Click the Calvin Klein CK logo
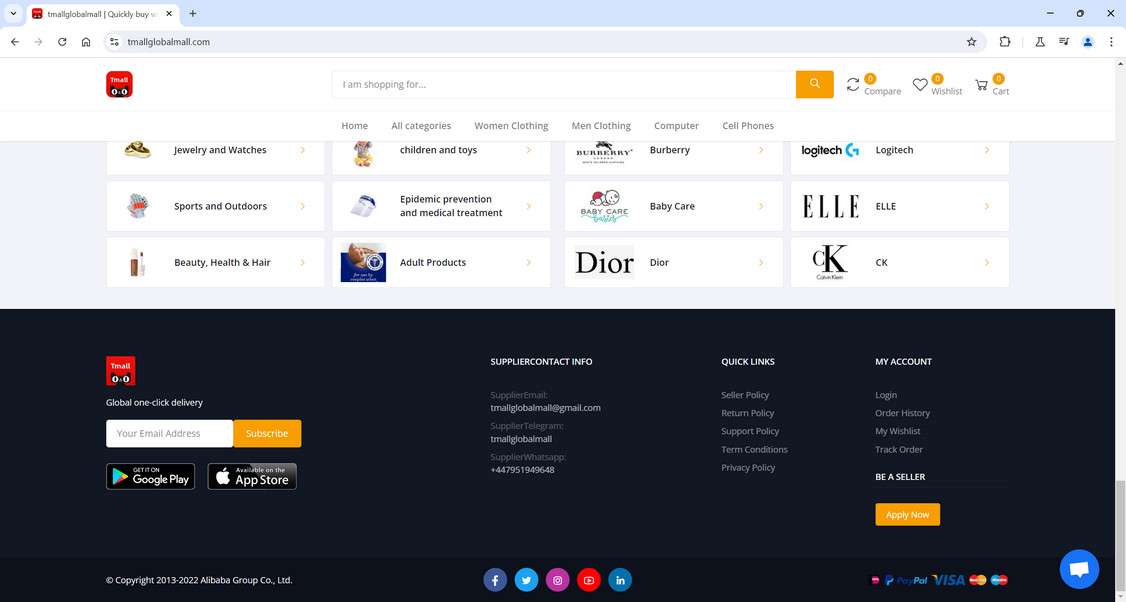Image resolution: width=1126 pixels, height=602 pixels. coord(829,262)
